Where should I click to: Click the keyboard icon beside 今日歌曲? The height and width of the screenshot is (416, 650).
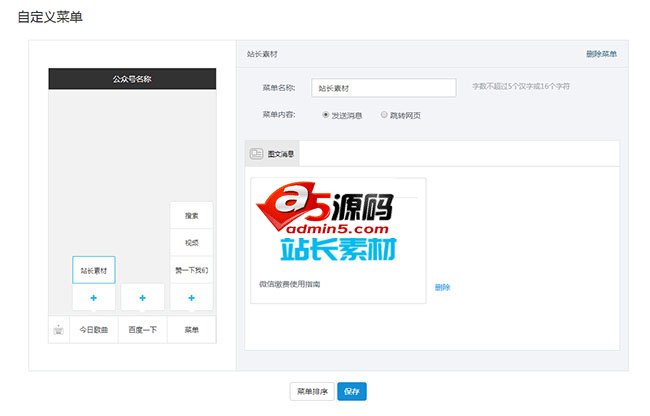pos(59,330)
